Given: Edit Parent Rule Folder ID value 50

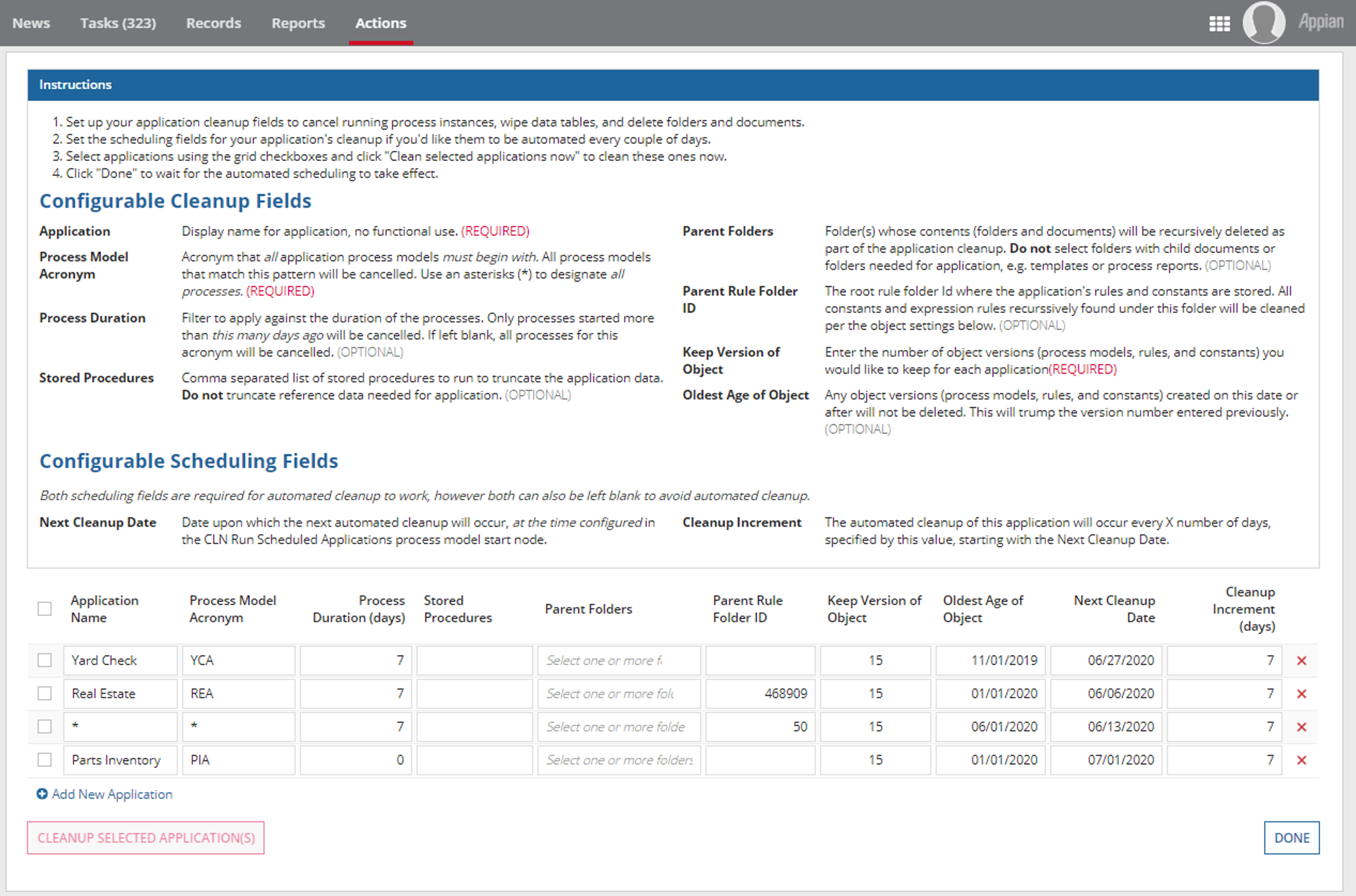Looking at the screenshot, I should [x=760, y=727].
